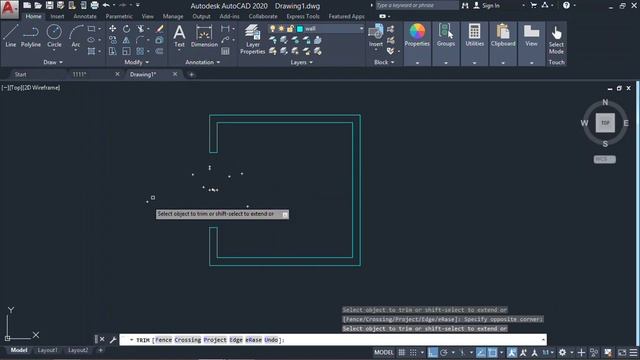The image size is (640, 360).
Task: Open the Circle tool dropdown arrow
Action: click(54, 51)
